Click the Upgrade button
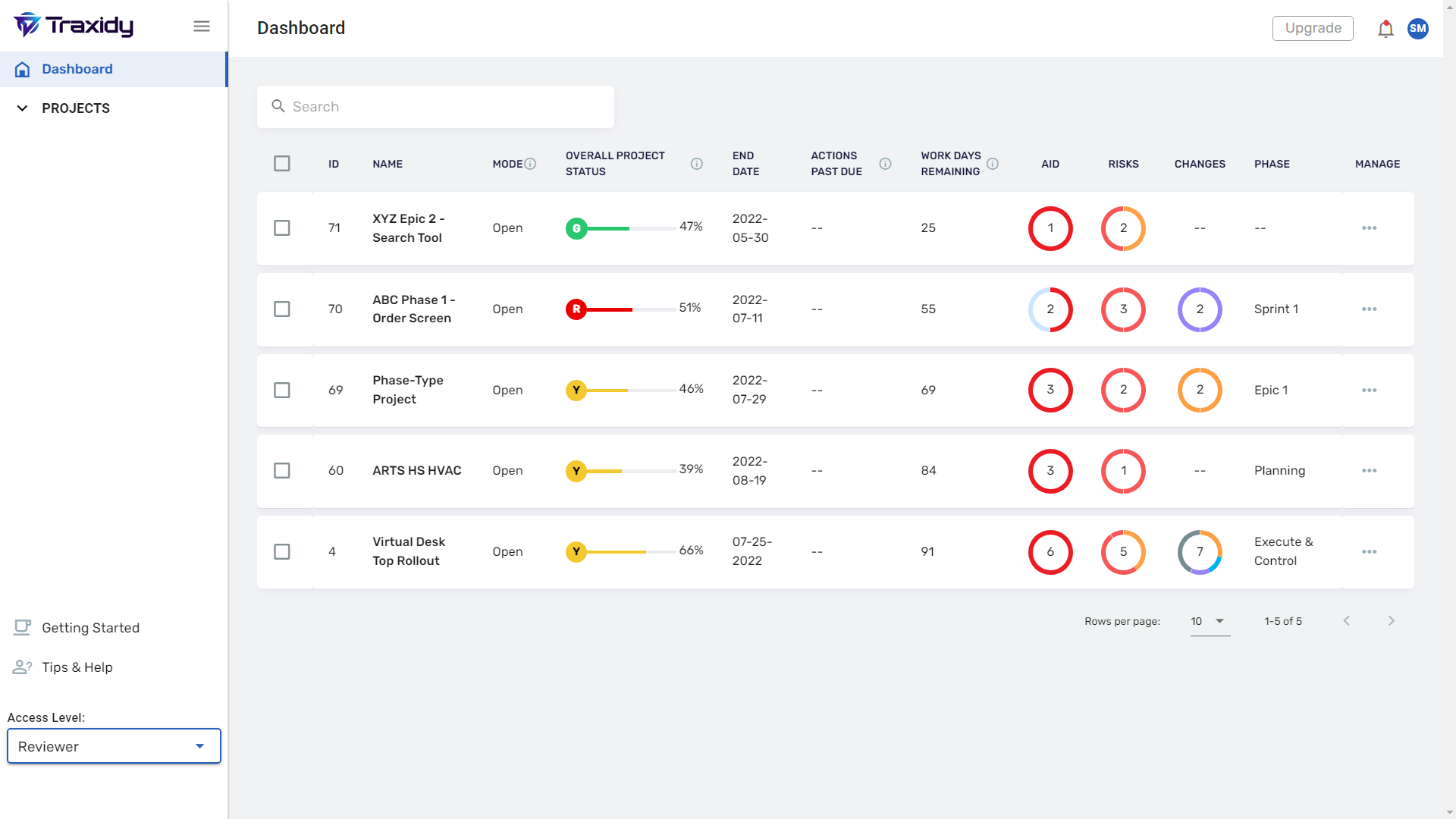 pyautogui.click(x=1313, y=28)
